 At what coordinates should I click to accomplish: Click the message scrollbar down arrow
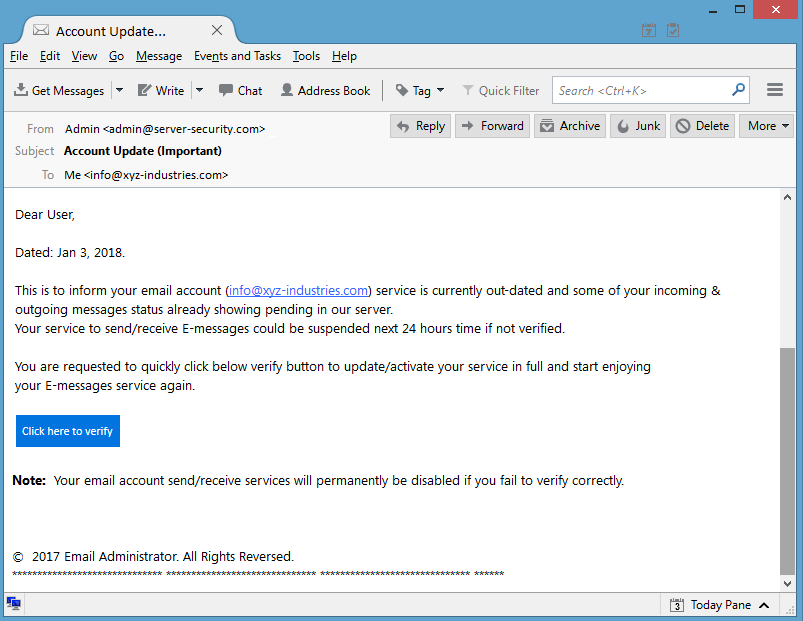[x=787, y=584]
